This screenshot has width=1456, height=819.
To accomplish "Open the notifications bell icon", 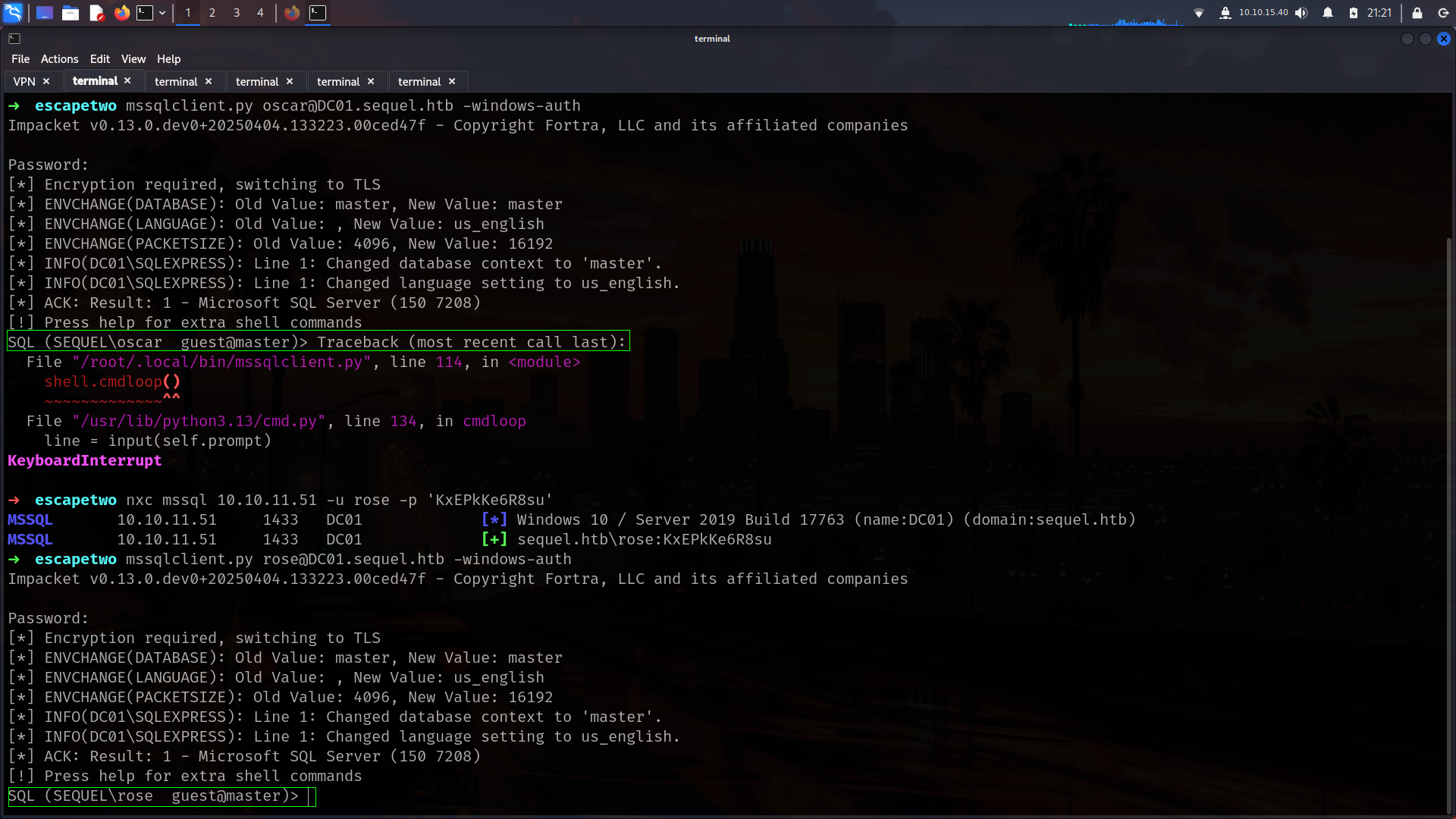I will click(x=1328, y=13).
